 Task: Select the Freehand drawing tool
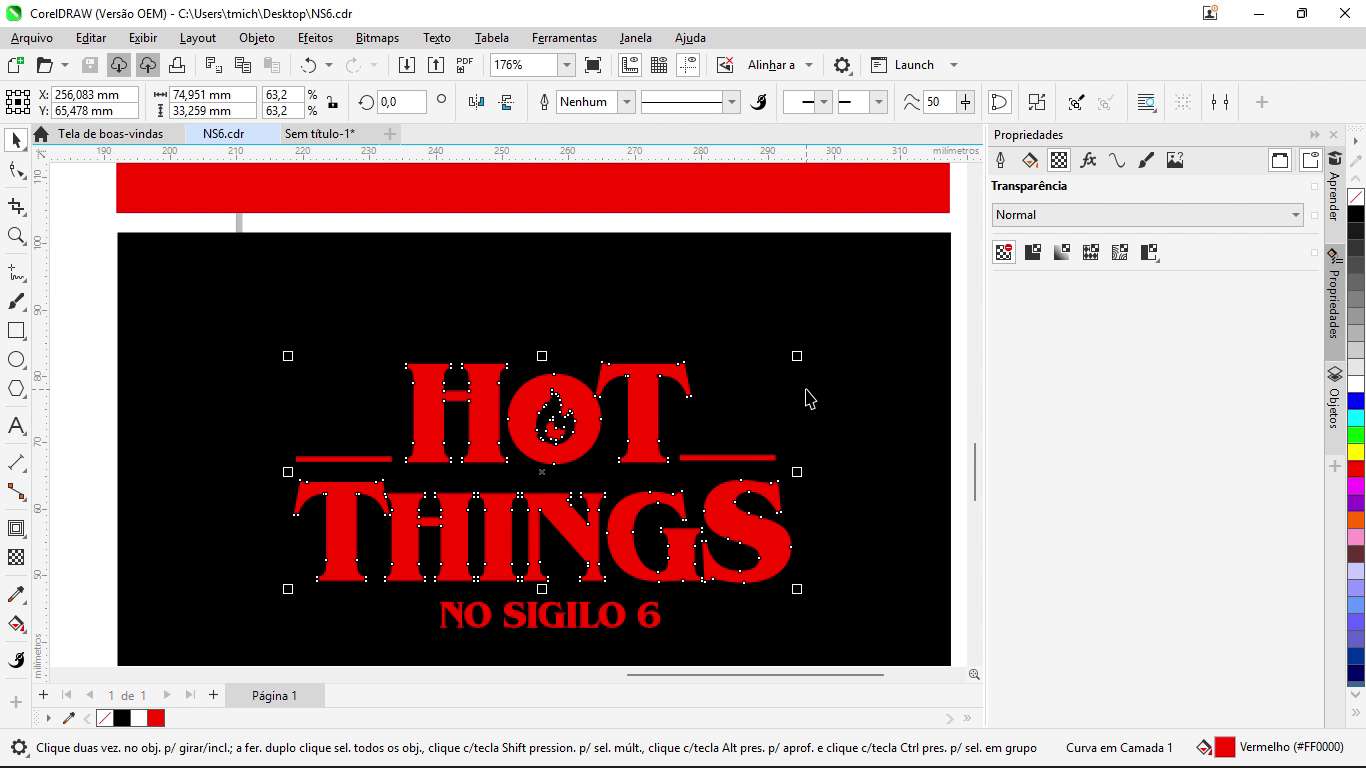(x=16, y=272)
